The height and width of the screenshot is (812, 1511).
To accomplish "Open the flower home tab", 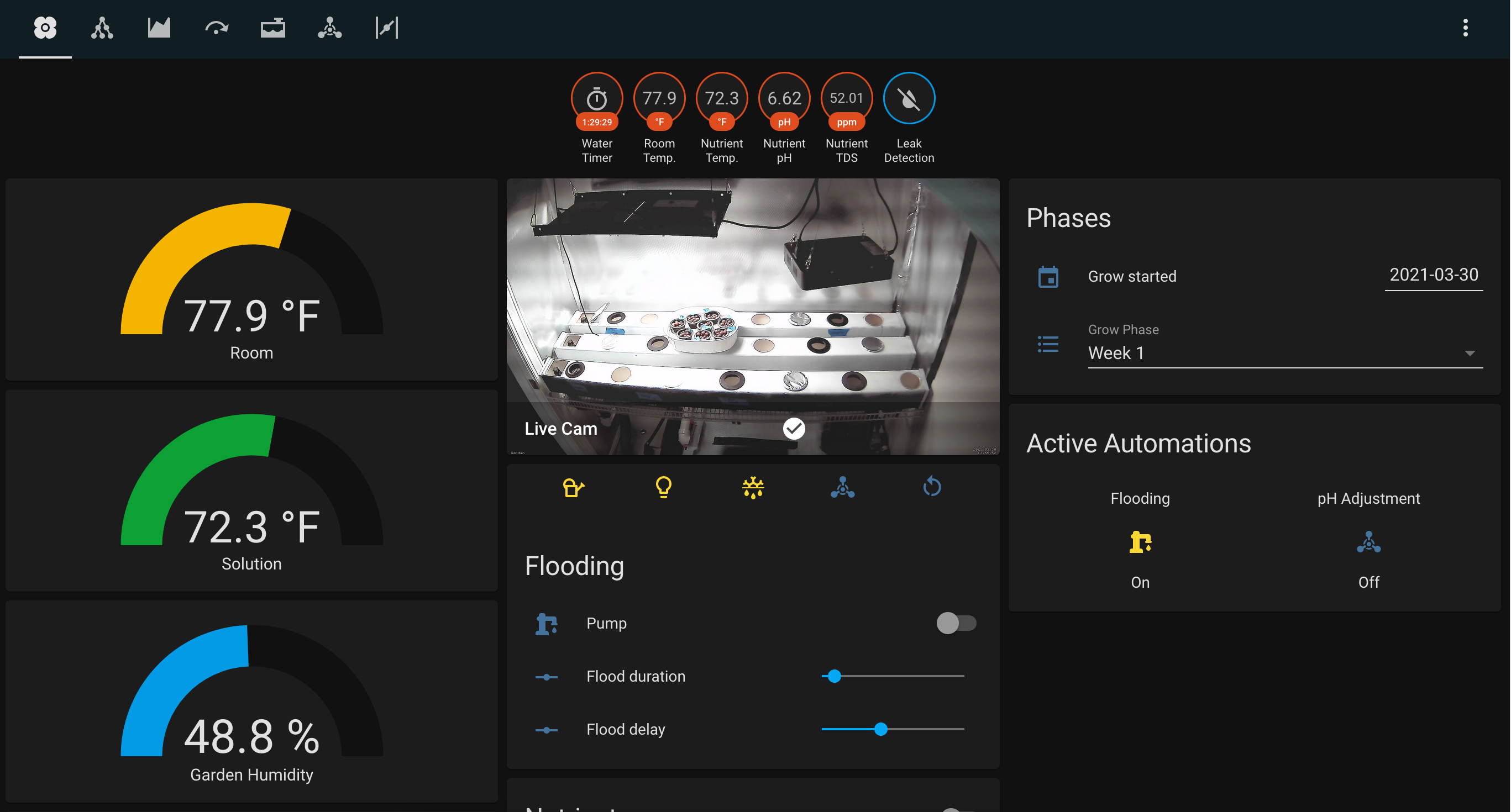I will pos(45,28).
